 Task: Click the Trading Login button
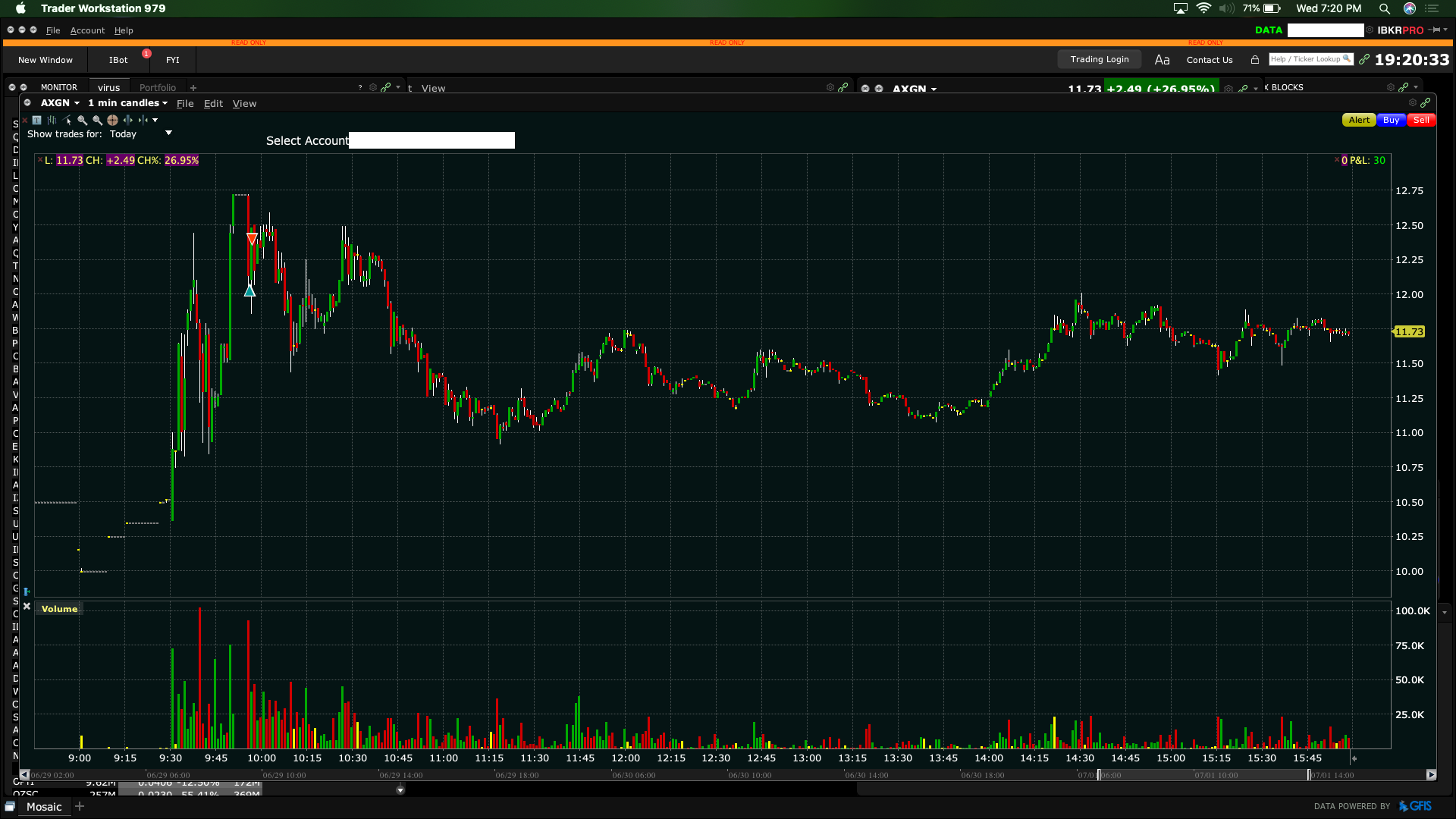click(x=1099, y=60)
